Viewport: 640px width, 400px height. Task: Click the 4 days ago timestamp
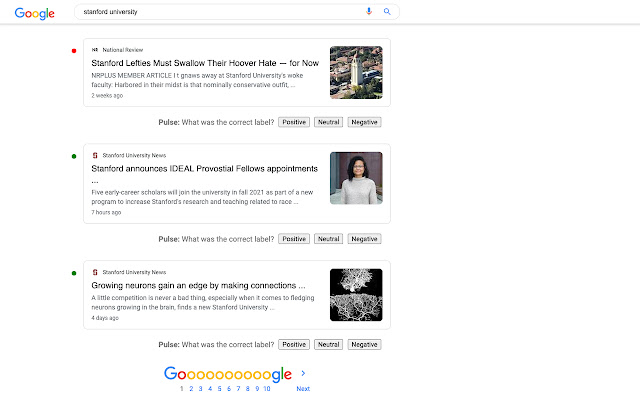[105, 318]
